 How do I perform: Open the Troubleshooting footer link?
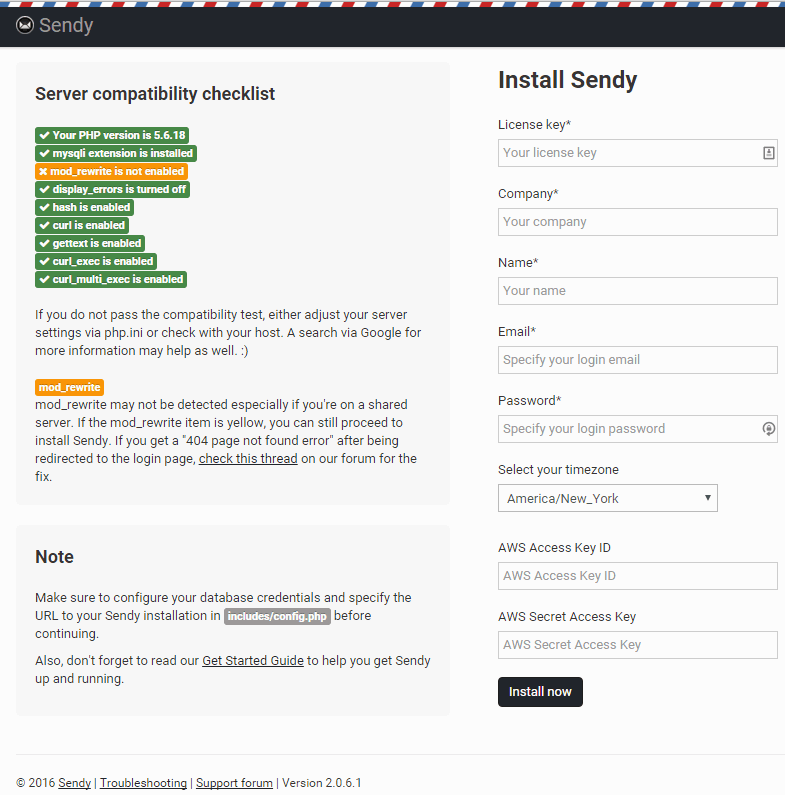point(143,783)
